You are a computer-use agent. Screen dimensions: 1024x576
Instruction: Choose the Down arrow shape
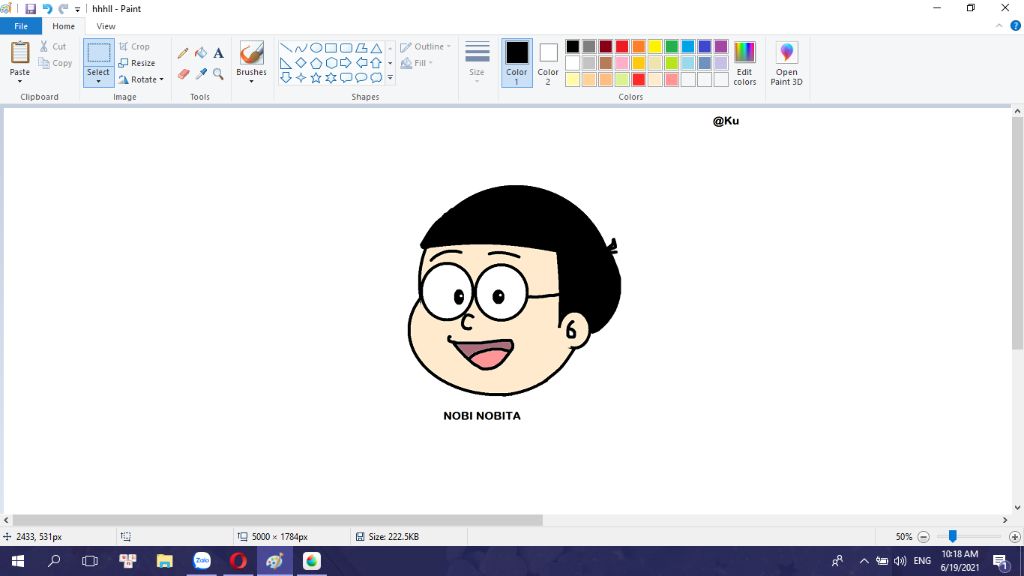[286, 78]
